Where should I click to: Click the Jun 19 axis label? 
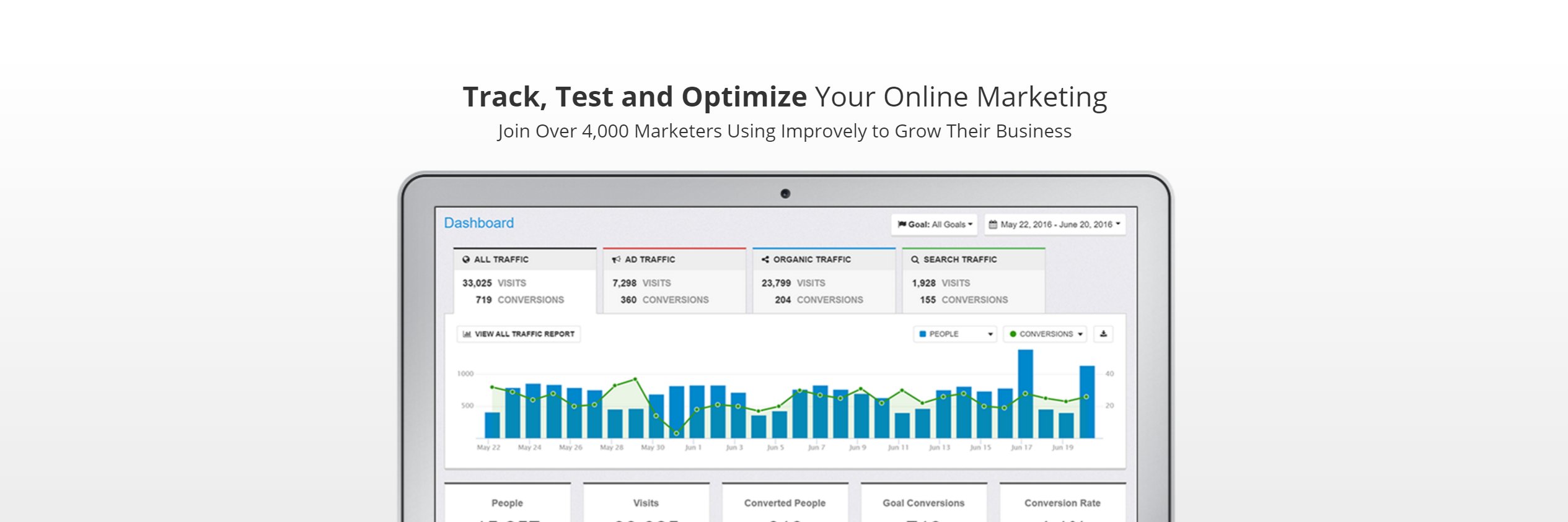[1062, 447]
